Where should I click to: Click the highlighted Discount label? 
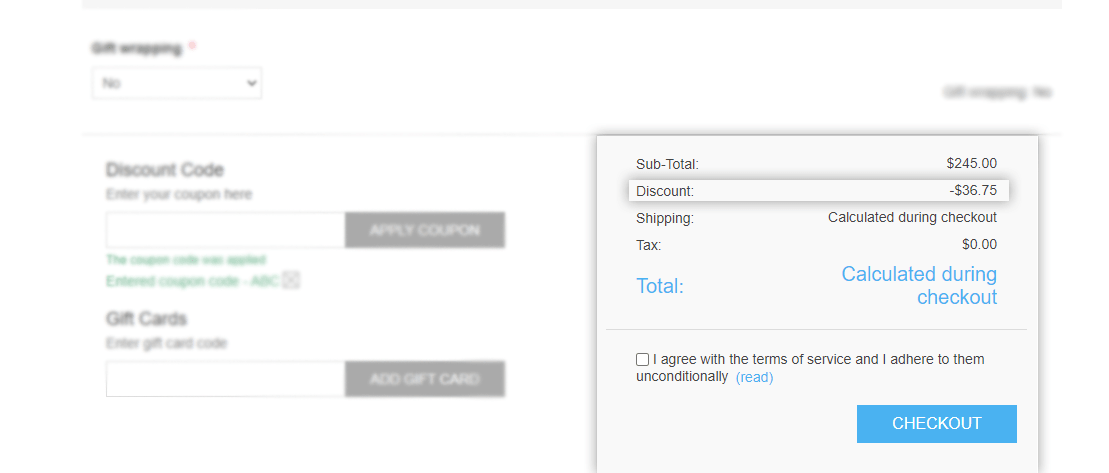click(x=665, y=191)
